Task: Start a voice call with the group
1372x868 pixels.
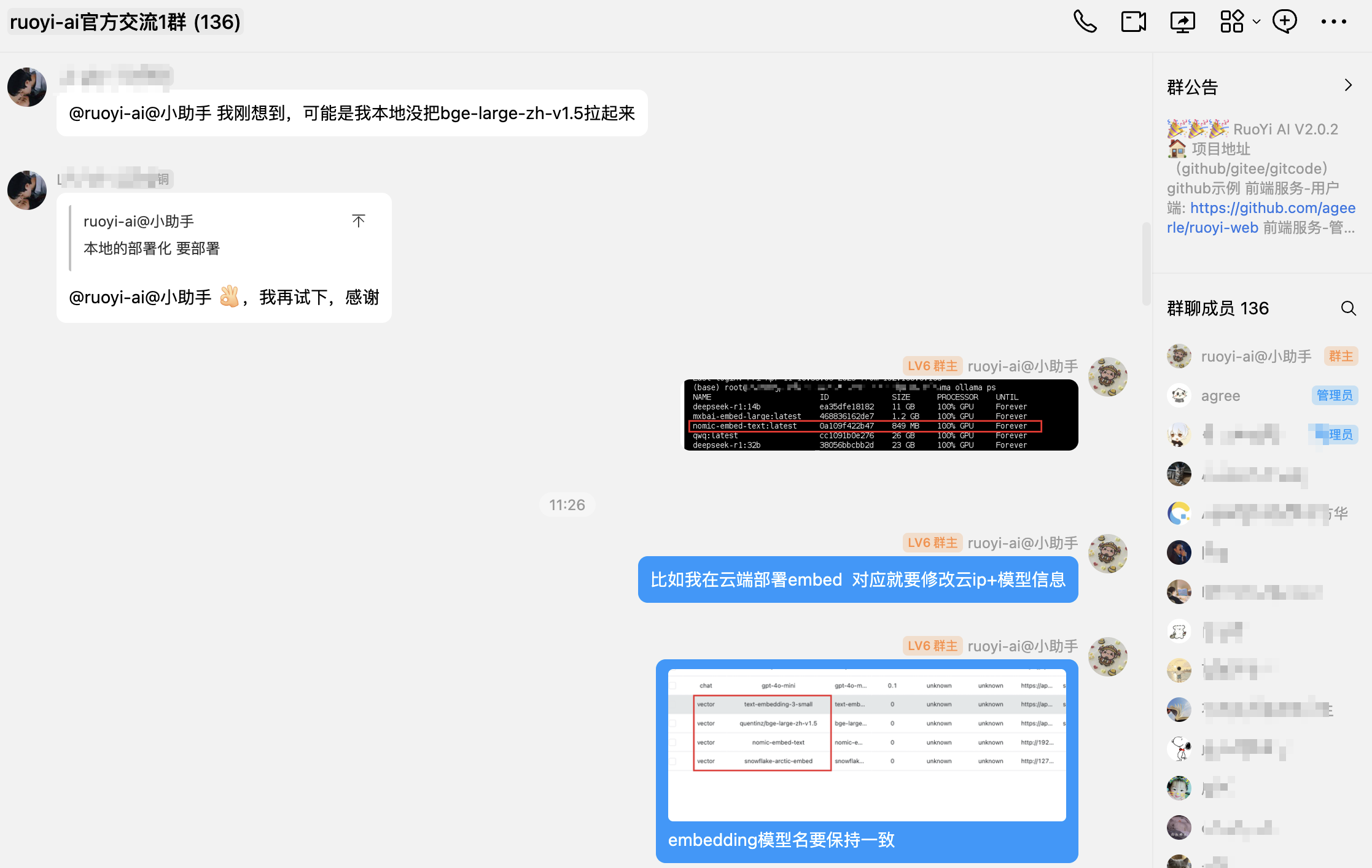Action: 1085,22
